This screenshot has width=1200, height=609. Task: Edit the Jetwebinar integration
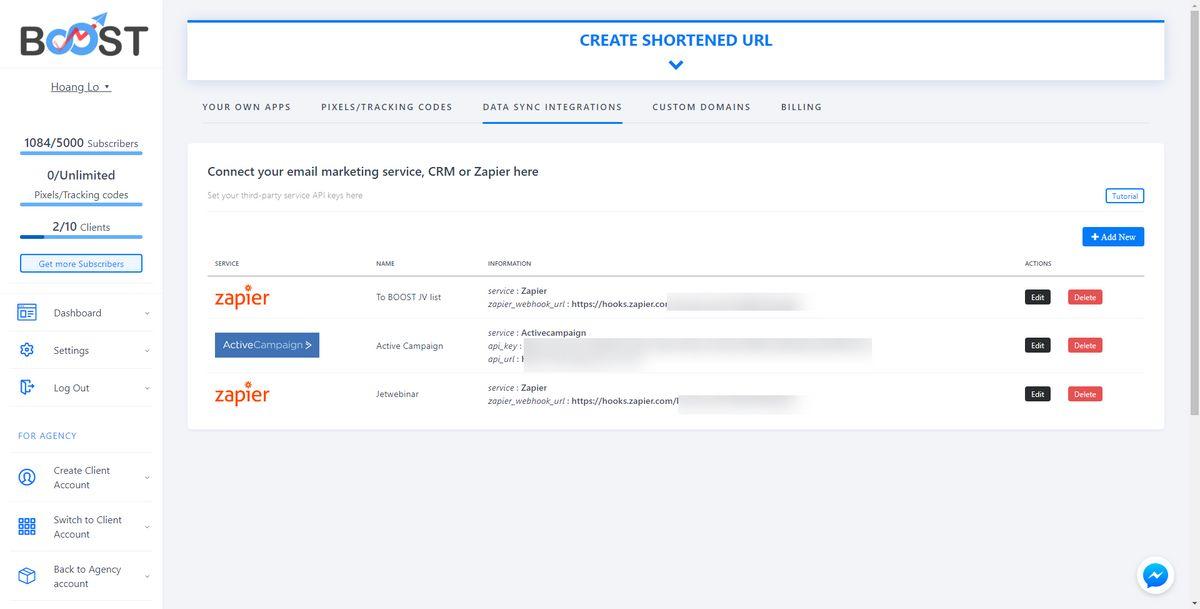click(1038, 394)
